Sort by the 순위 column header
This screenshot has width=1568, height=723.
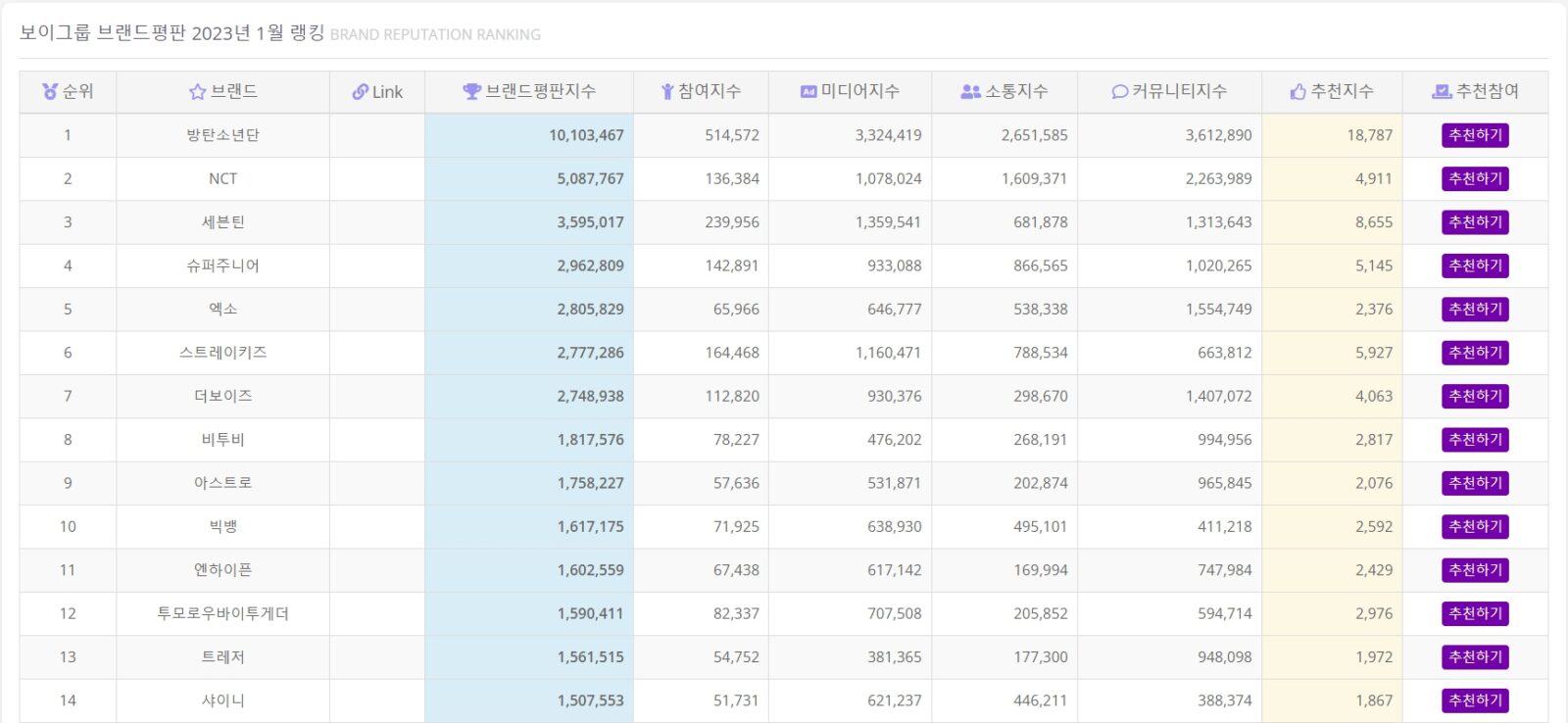68,91
